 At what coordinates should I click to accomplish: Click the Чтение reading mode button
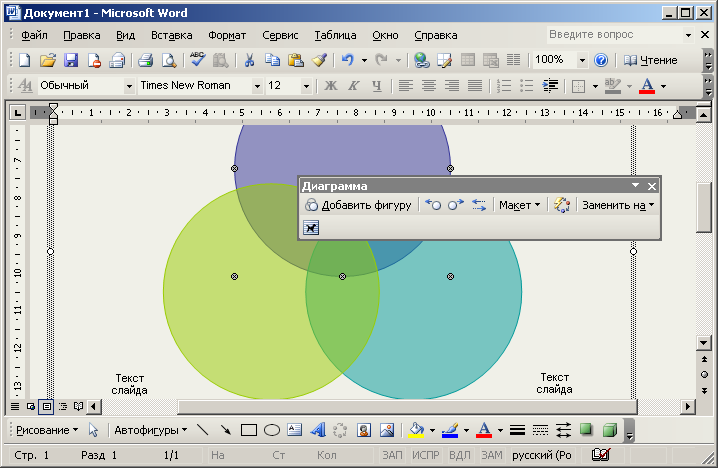[650, 60]
